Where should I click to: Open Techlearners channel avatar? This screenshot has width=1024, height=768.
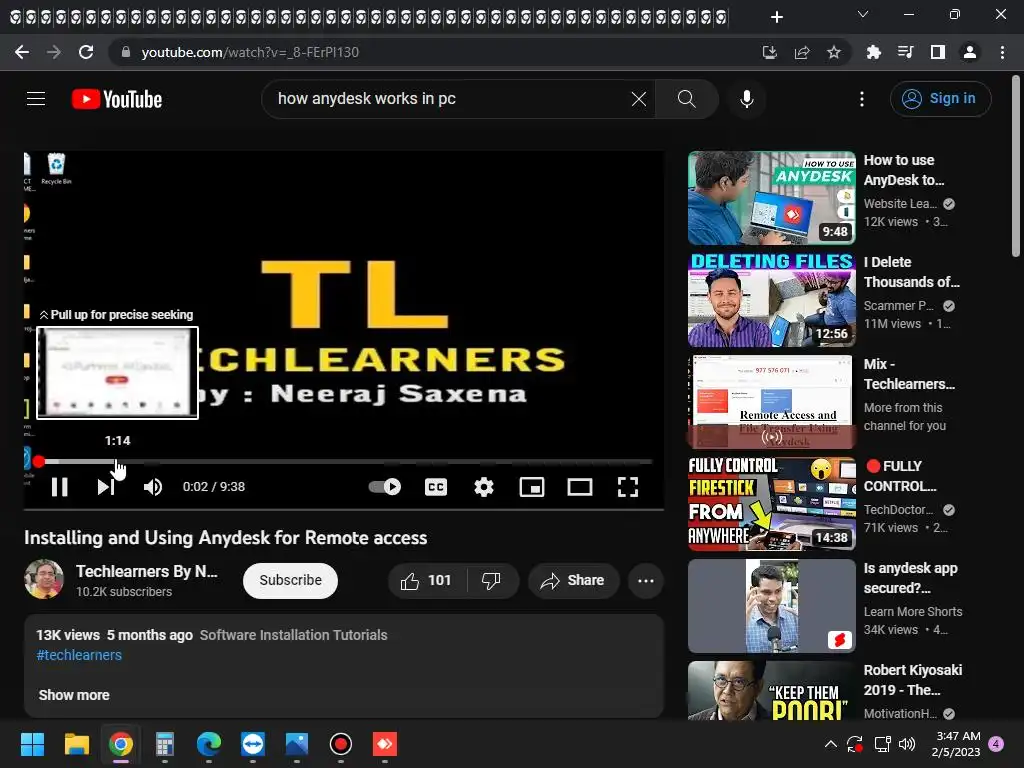click(44, 579)
